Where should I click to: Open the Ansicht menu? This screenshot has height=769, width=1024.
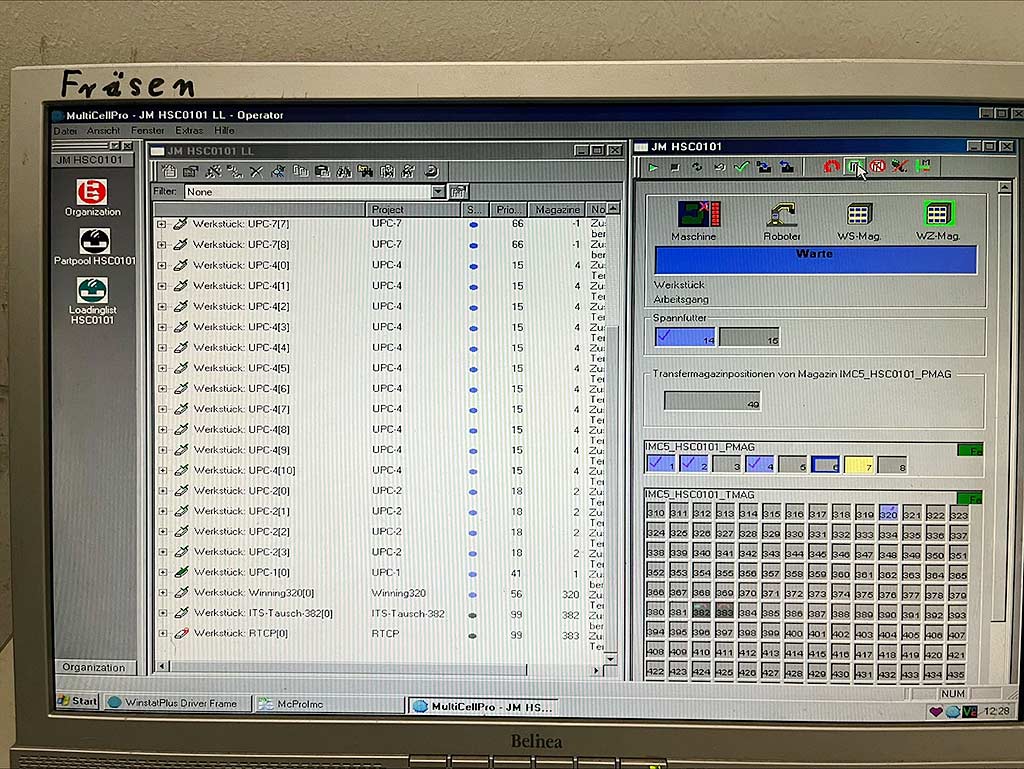[103, 131]
